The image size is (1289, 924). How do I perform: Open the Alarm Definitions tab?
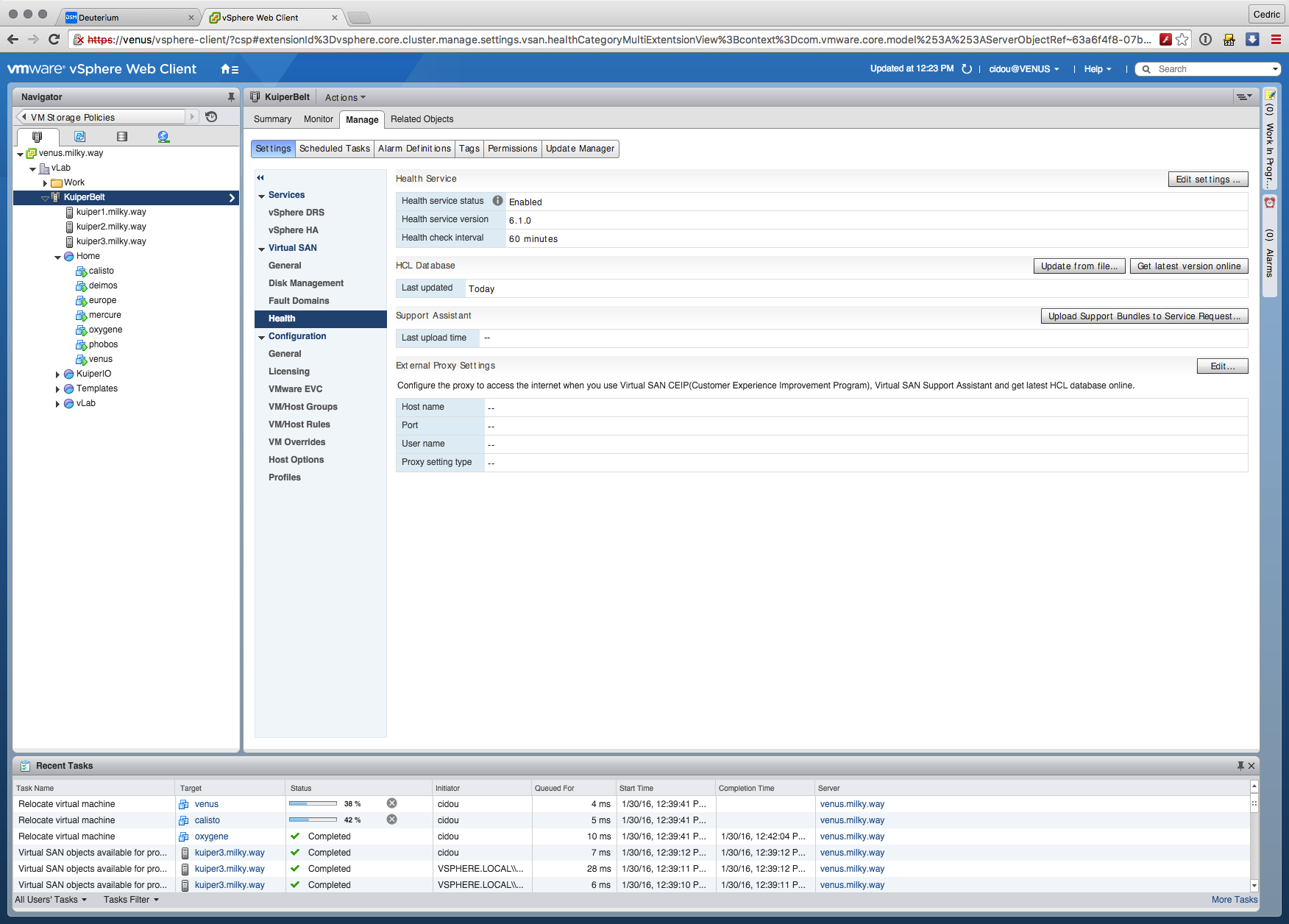(x=414, y=149)
